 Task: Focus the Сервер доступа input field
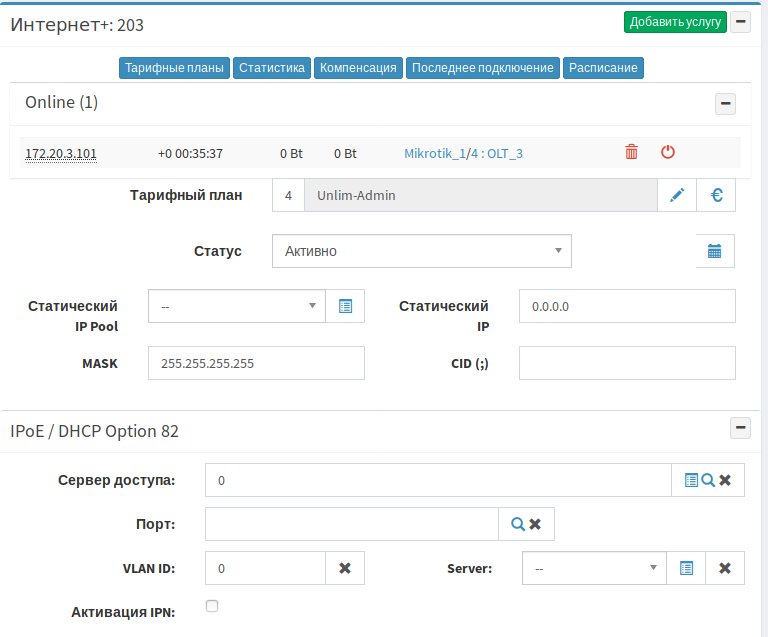[x=438, y=480]
